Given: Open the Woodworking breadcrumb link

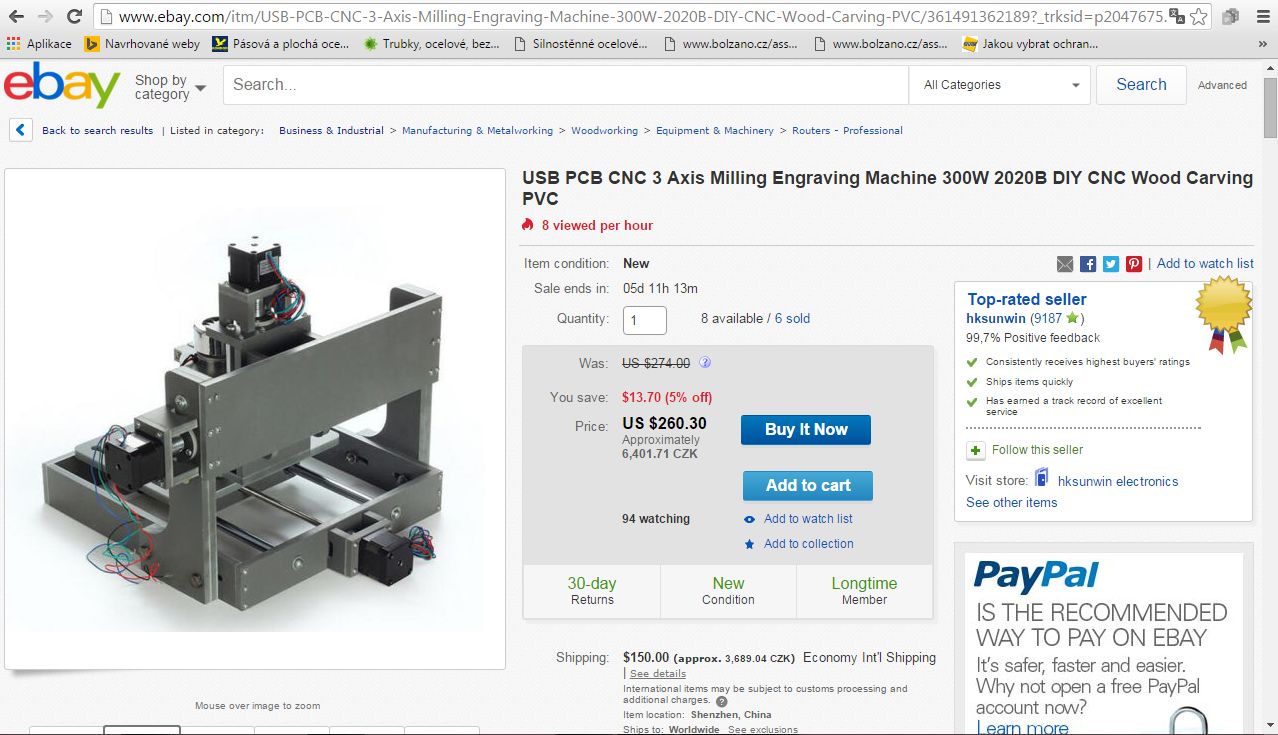Looking at the screenshot, I should coord(604,131).
